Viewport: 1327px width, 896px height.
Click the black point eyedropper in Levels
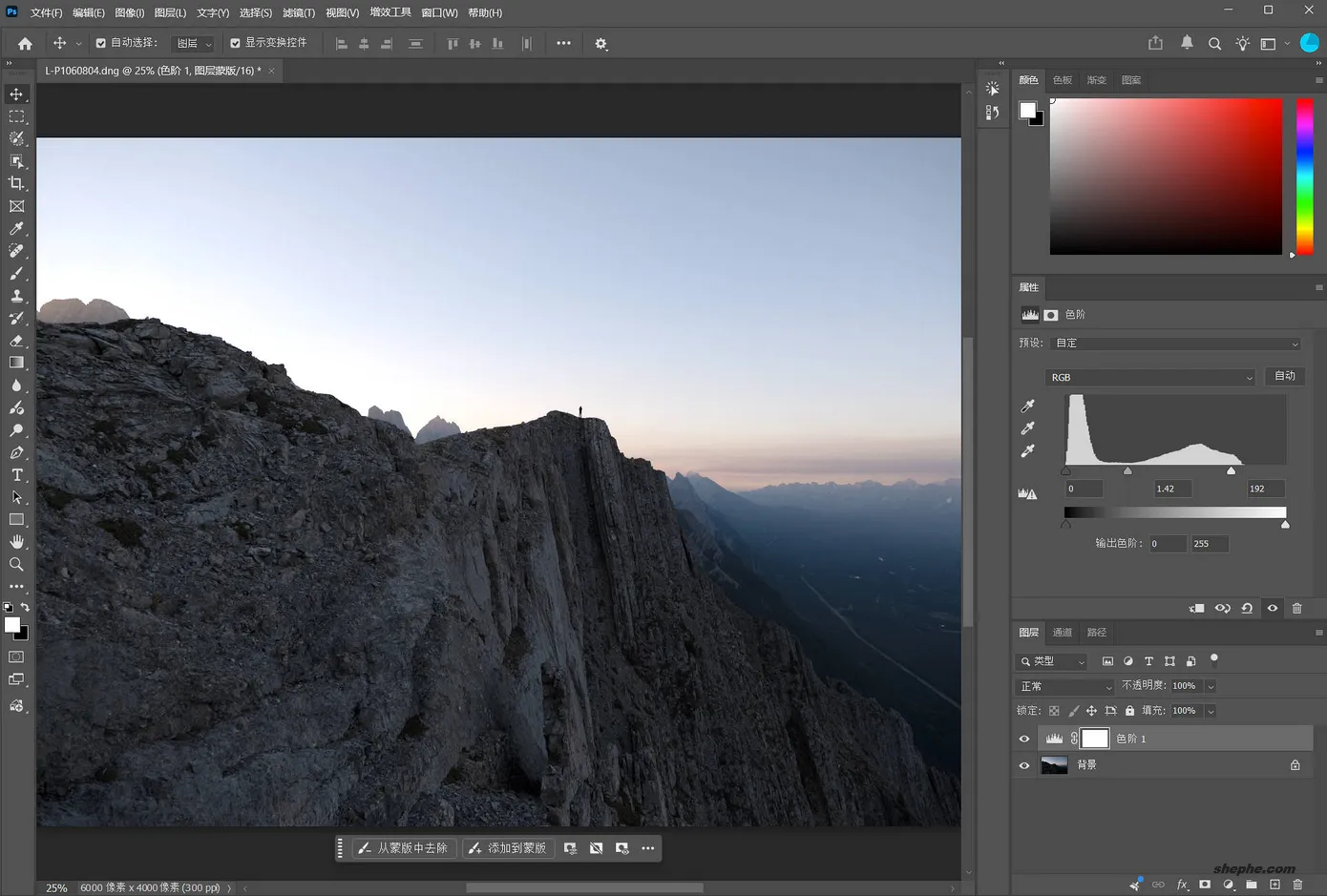point(1027,406)
